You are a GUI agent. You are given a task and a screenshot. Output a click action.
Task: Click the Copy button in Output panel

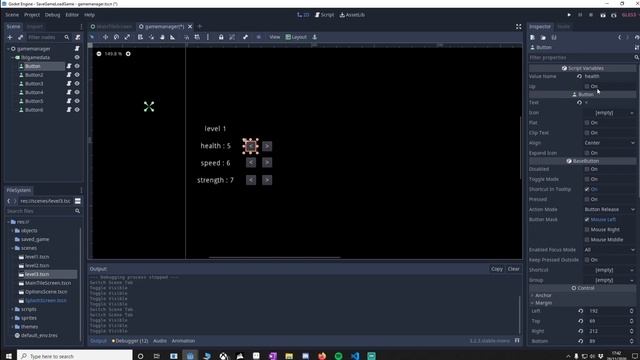coord(497,269)
